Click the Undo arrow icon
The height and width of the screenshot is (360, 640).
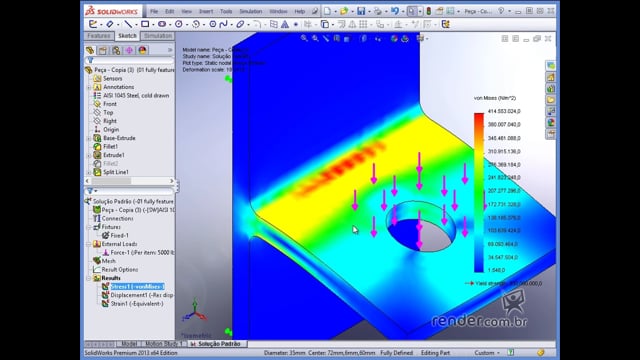(394, 11)
